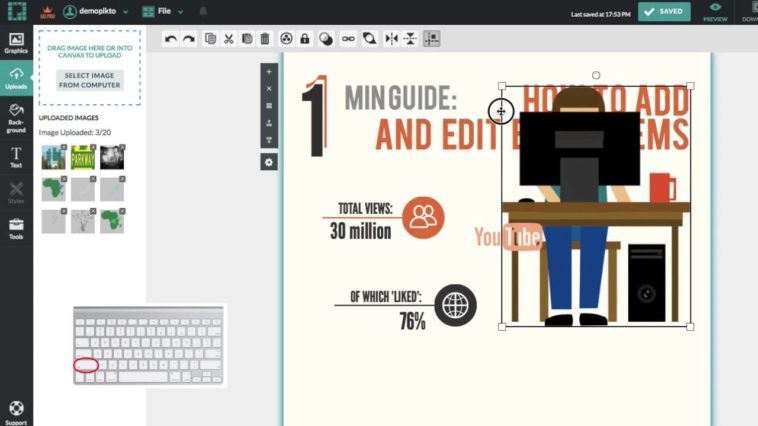Click the Undo arrow in the toolbar
Viewport: 758px width, 426px height.
point(171,39)
